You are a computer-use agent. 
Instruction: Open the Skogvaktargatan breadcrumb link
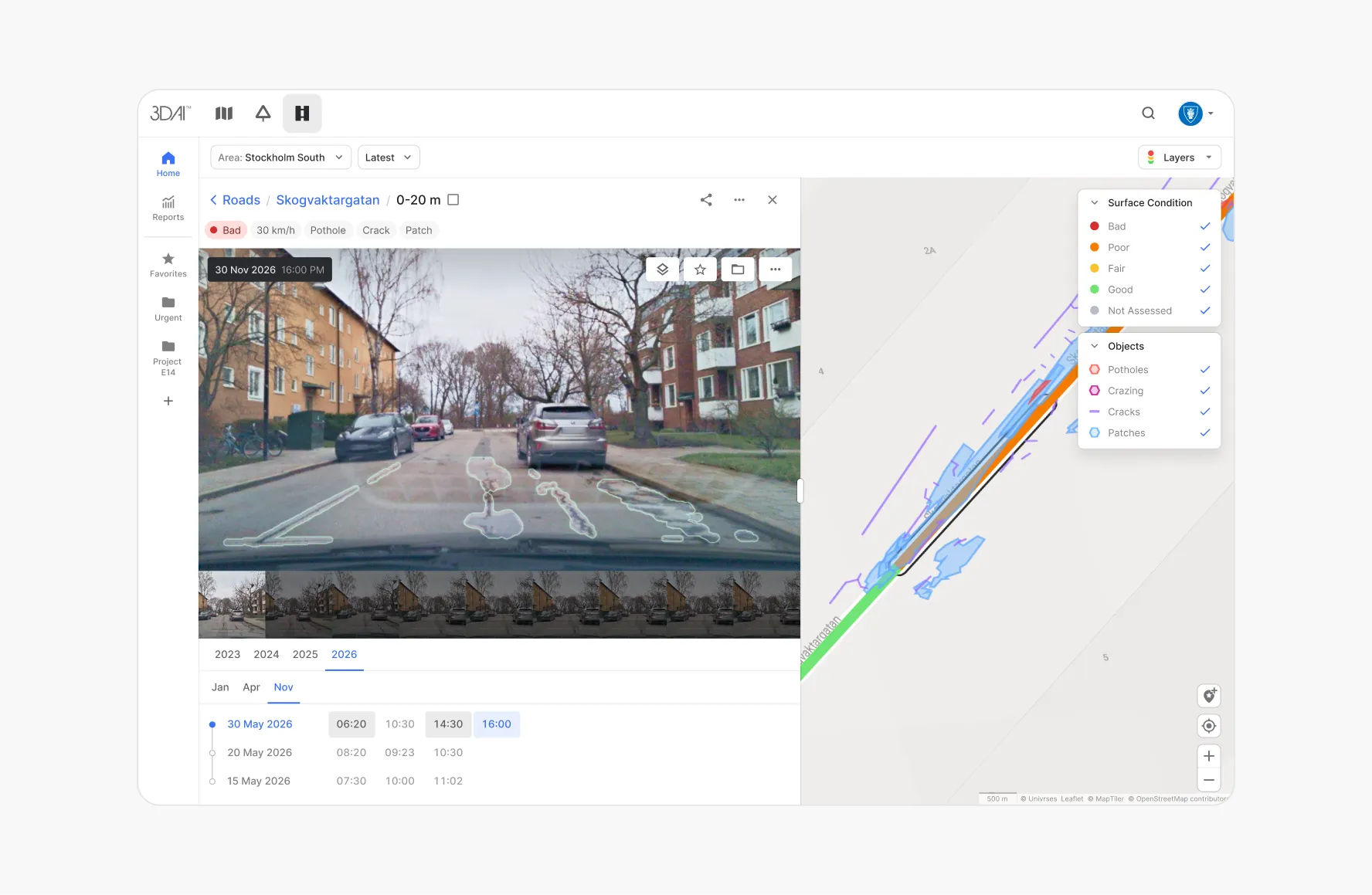tap(328, 200)
